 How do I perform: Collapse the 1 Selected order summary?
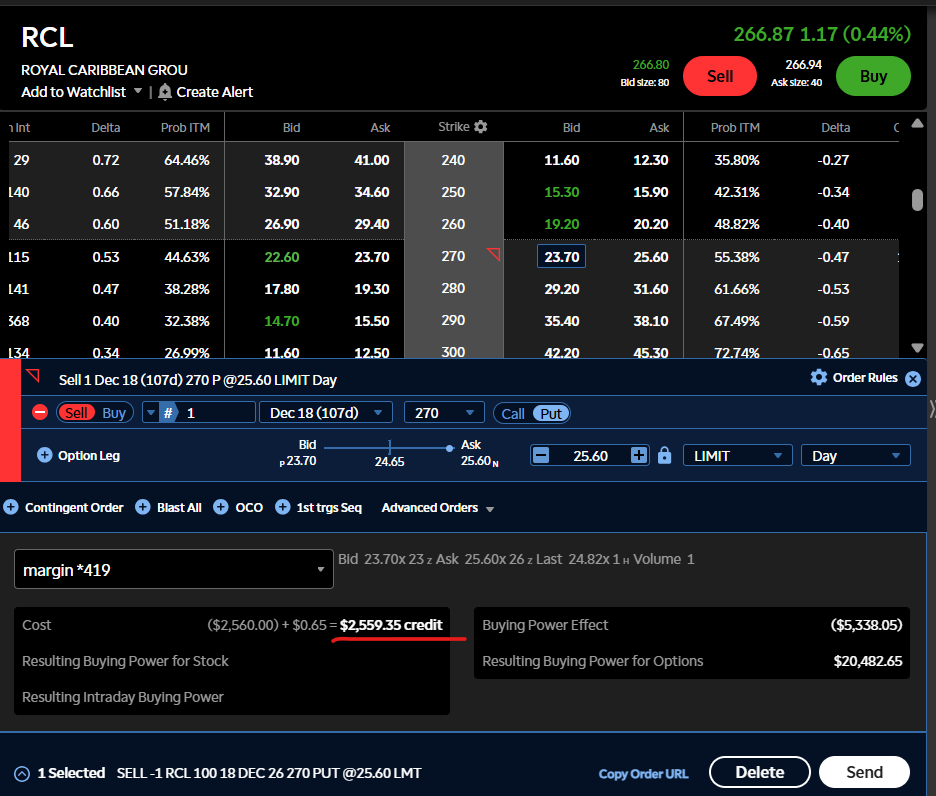(x=22, y=774)
